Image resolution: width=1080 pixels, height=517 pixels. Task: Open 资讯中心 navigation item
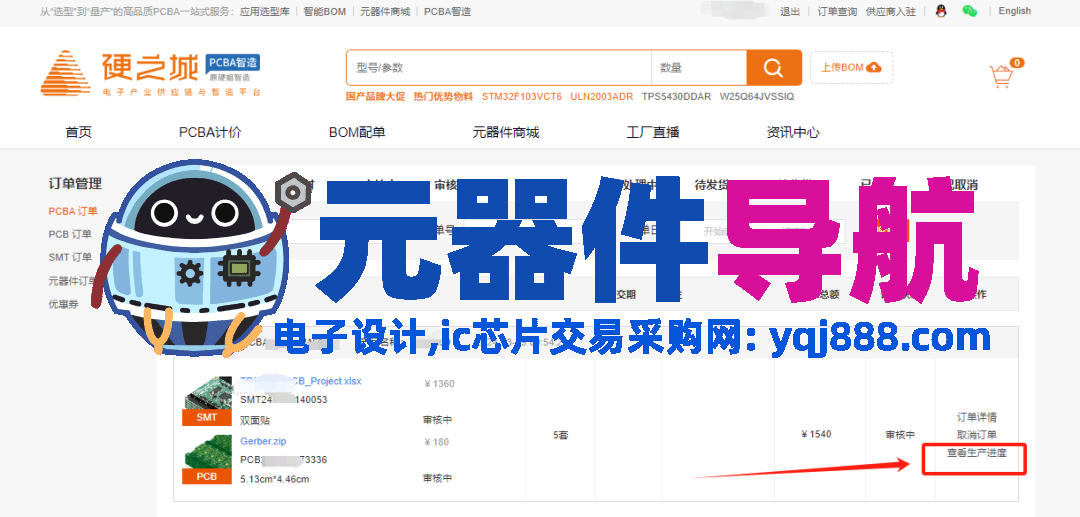click(x=793, y=132)
